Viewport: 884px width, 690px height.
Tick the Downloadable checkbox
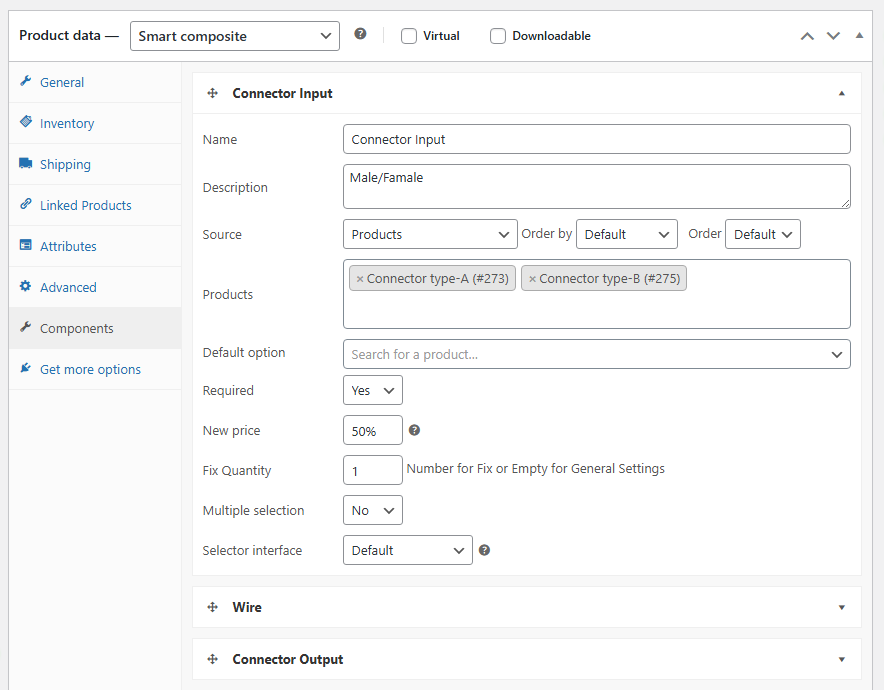click(498, 36)
